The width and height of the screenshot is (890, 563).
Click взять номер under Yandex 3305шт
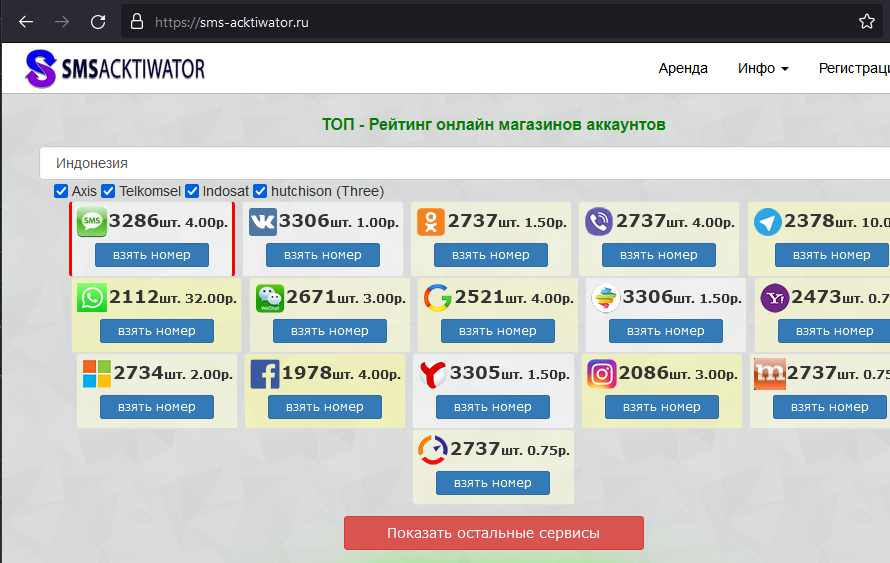(493, 407)
